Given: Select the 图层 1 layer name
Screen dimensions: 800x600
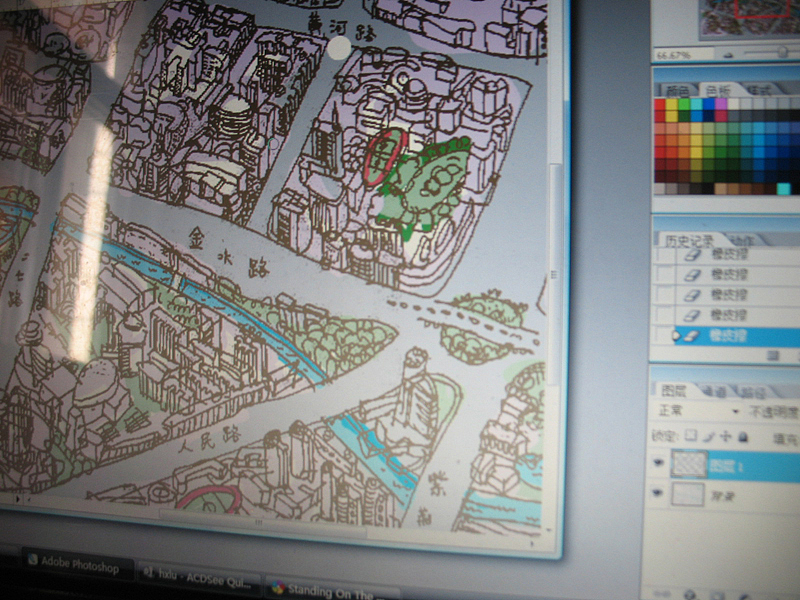Looking at the screenshot, I should pos(727,466).
